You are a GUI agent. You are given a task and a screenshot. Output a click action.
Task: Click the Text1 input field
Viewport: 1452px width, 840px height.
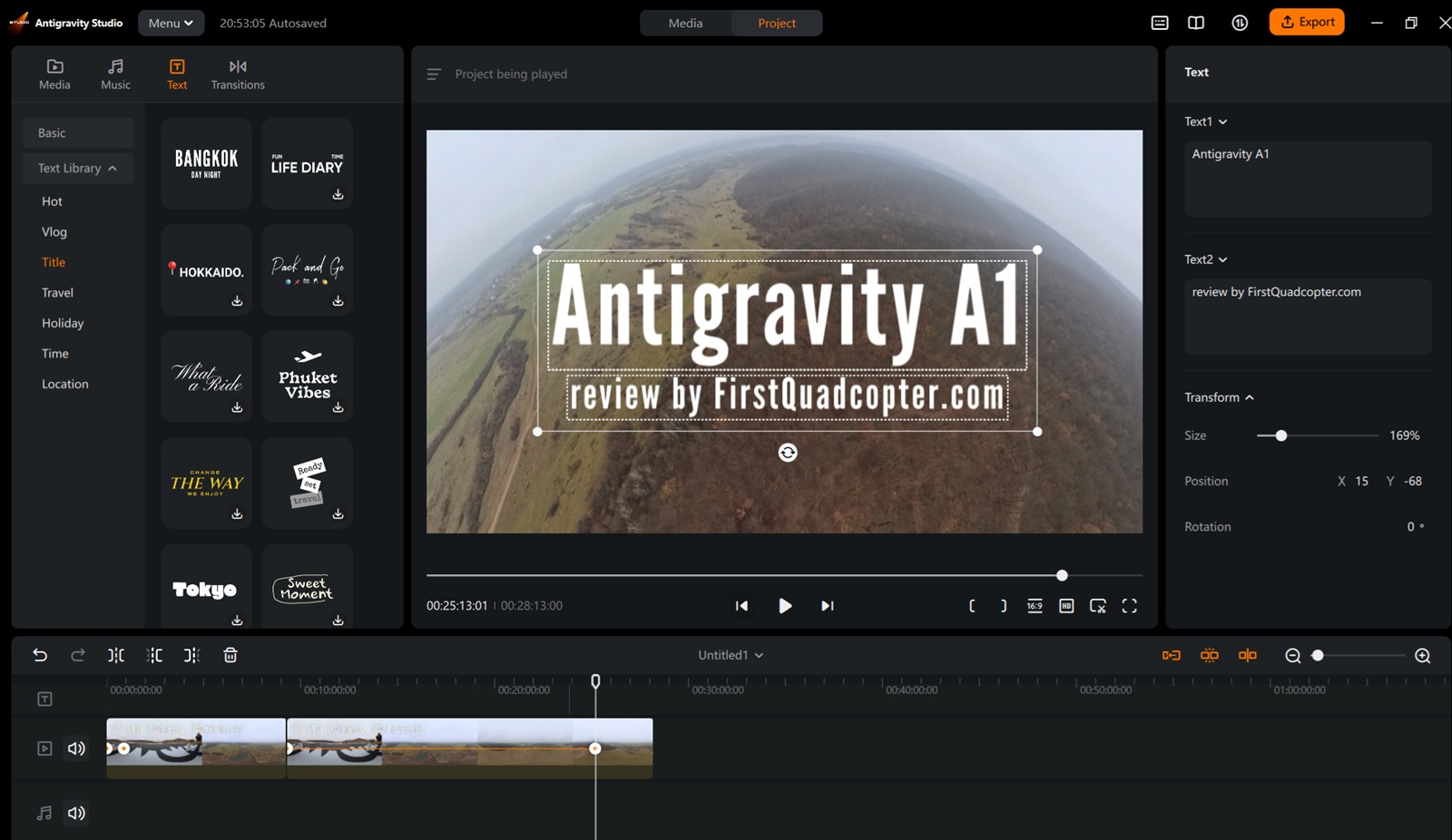click(x=1307, y=178)
